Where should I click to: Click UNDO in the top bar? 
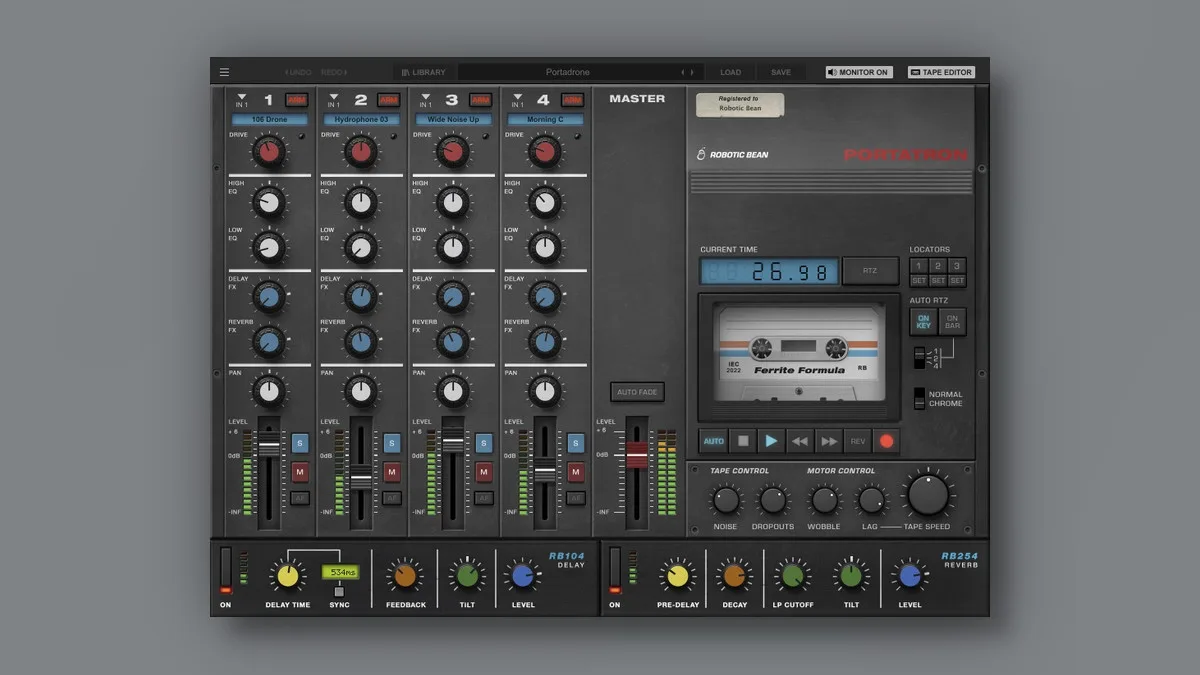[x=298, y=72]
